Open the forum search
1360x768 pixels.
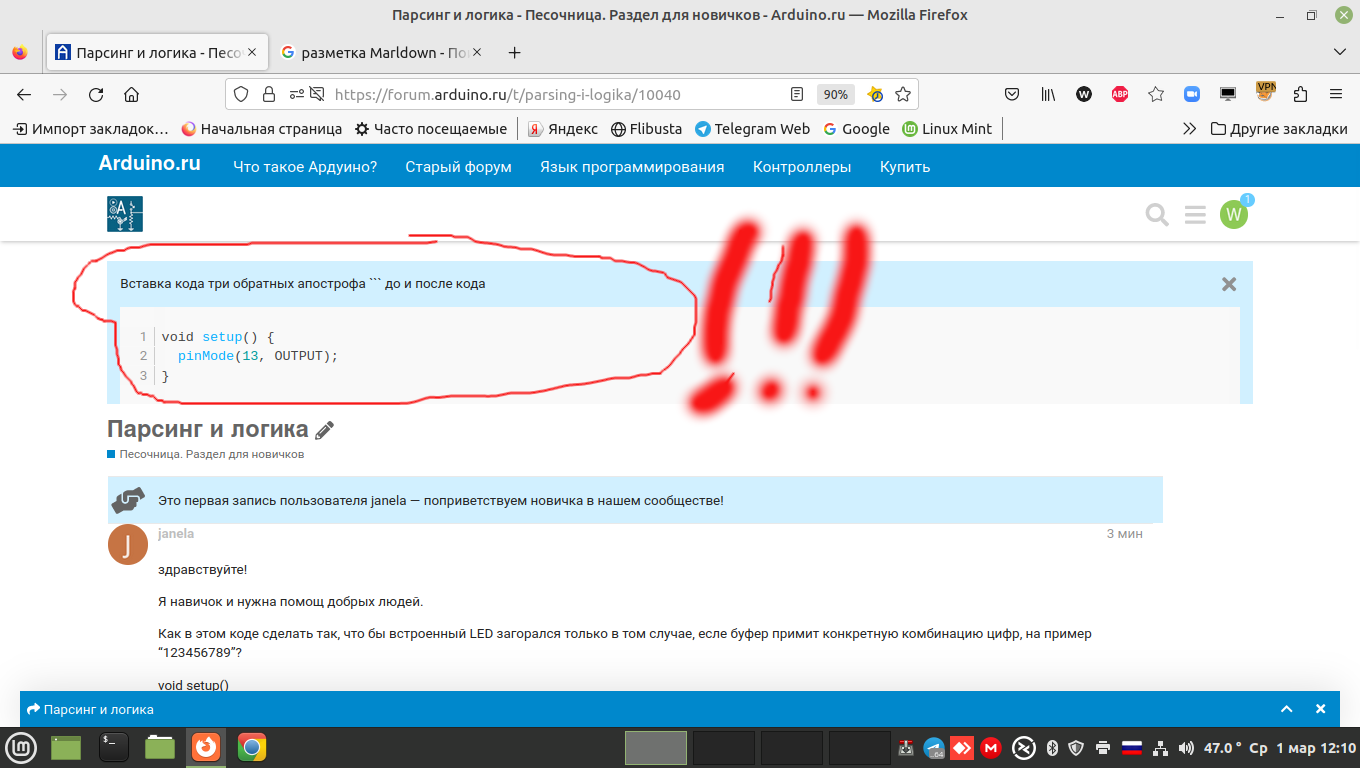click(x=1157, y=215)
